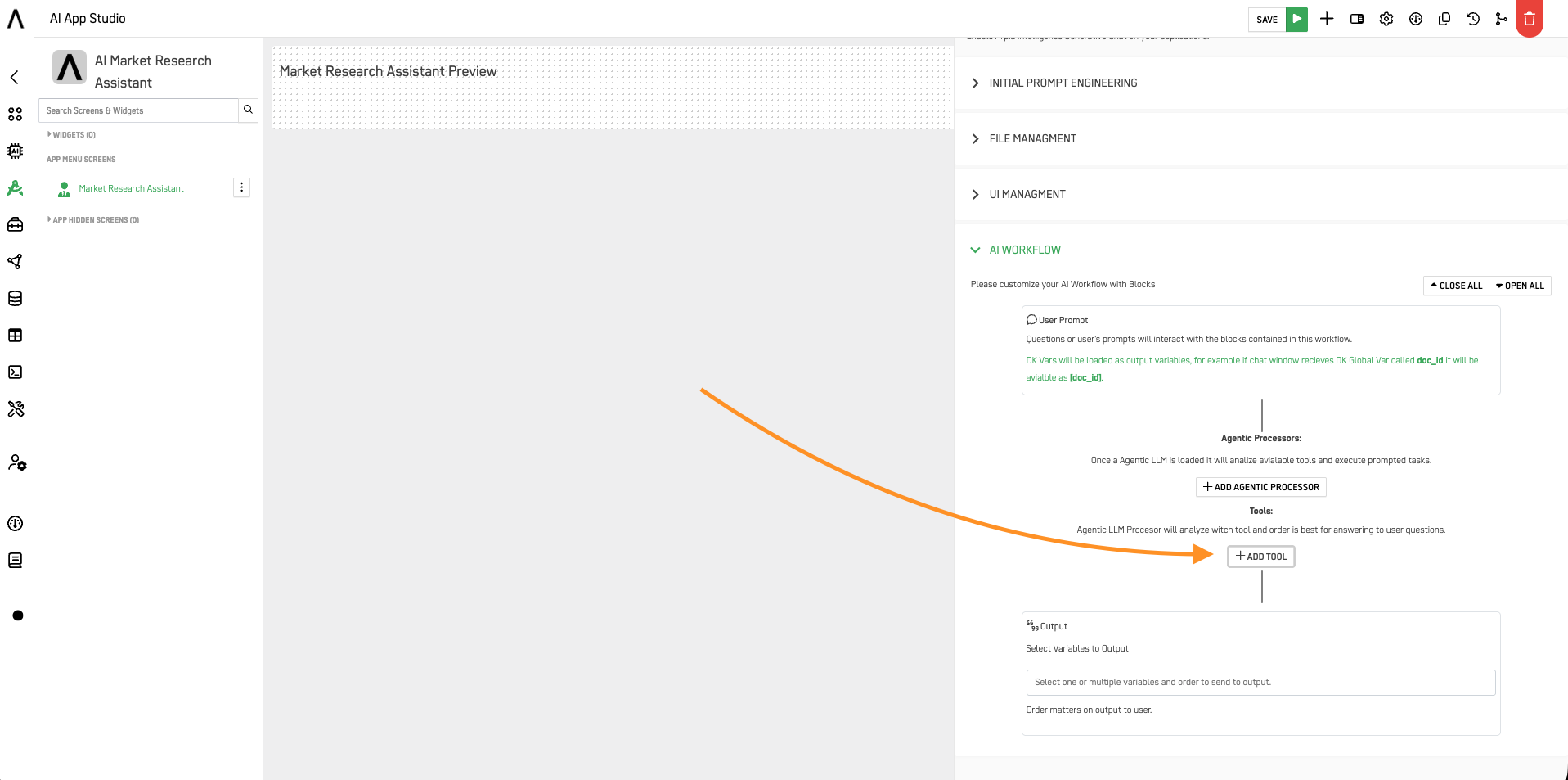The width and height of the screenshot is (1568, 780).
Task: Click the output variables selection field
Action: pos(1260,682)
